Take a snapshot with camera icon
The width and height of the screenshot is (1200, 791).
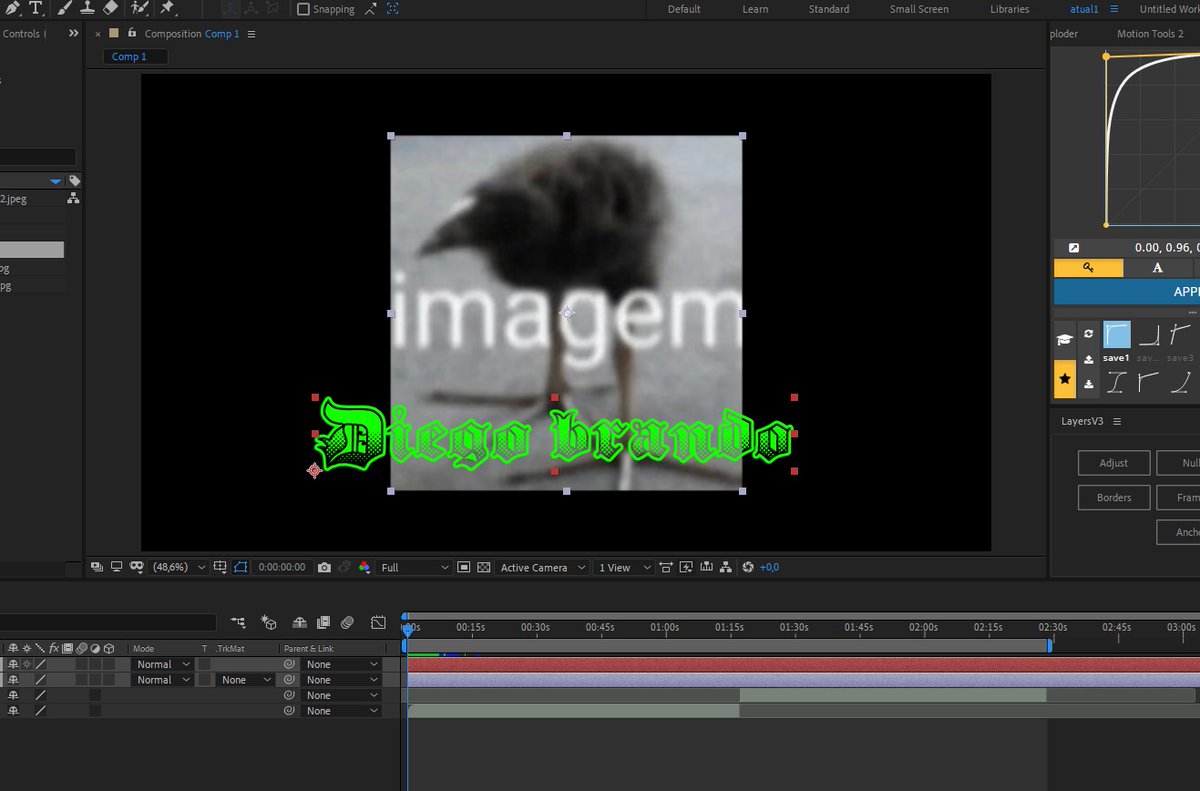(324, 567)
